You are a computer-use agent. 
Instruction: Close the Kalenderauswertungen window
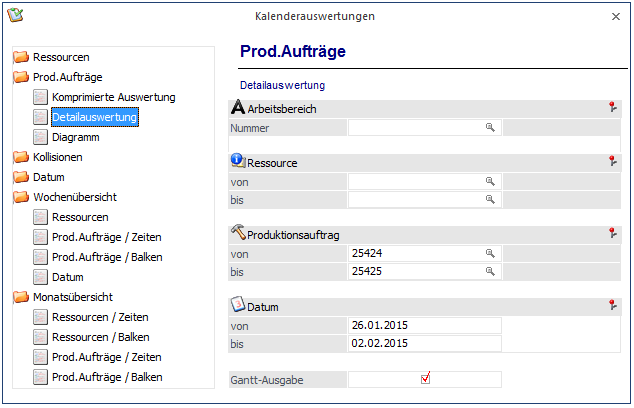pyautogui.click(x=615, y=17)
